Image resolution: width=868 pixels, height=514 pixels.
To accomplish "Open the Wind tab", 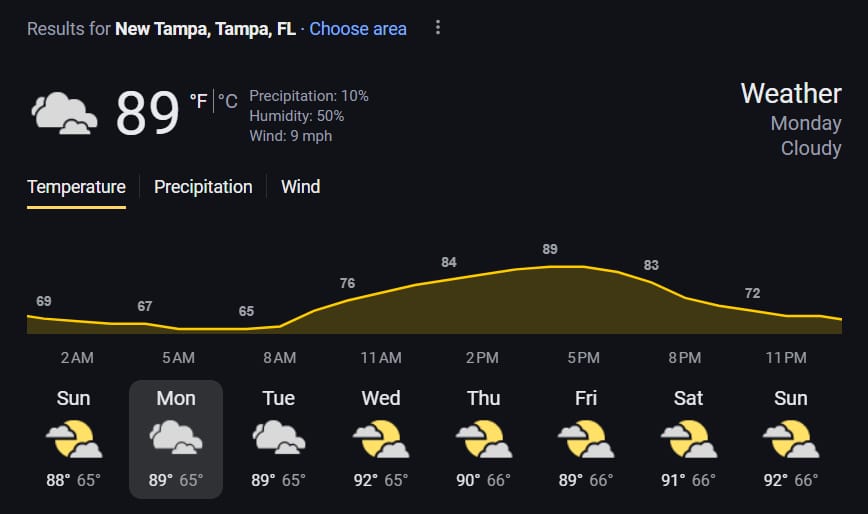I will coord(301,187).
